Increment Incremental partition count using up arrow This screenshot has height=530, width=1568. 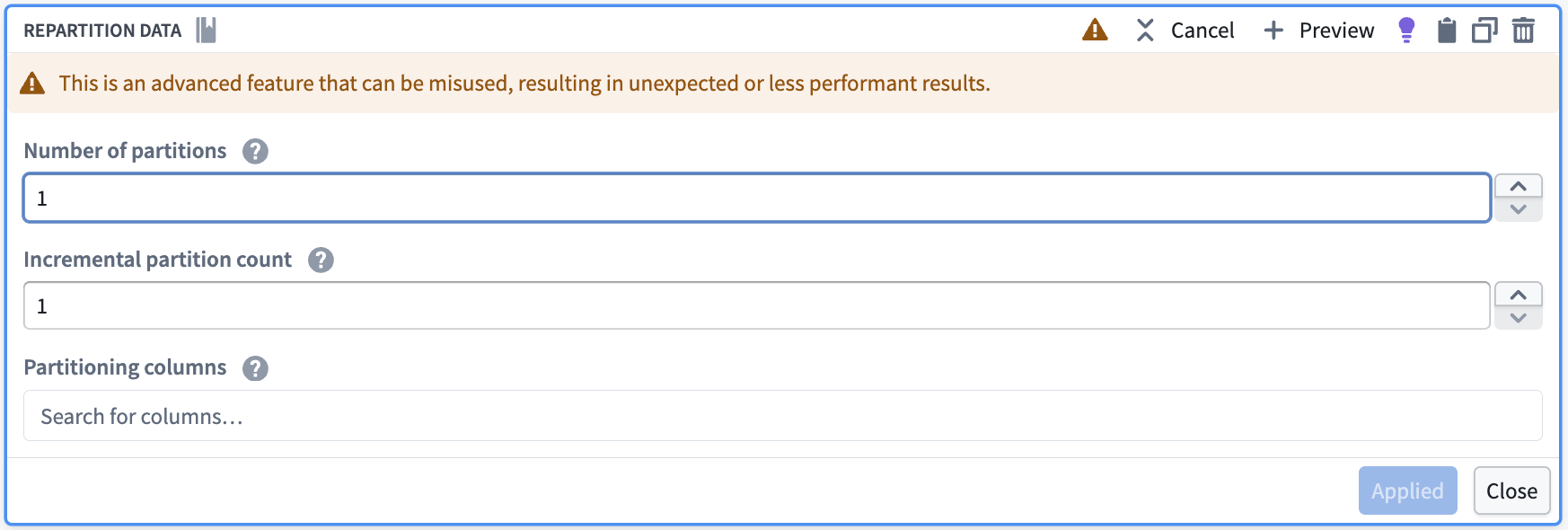tap(1519, 293)
